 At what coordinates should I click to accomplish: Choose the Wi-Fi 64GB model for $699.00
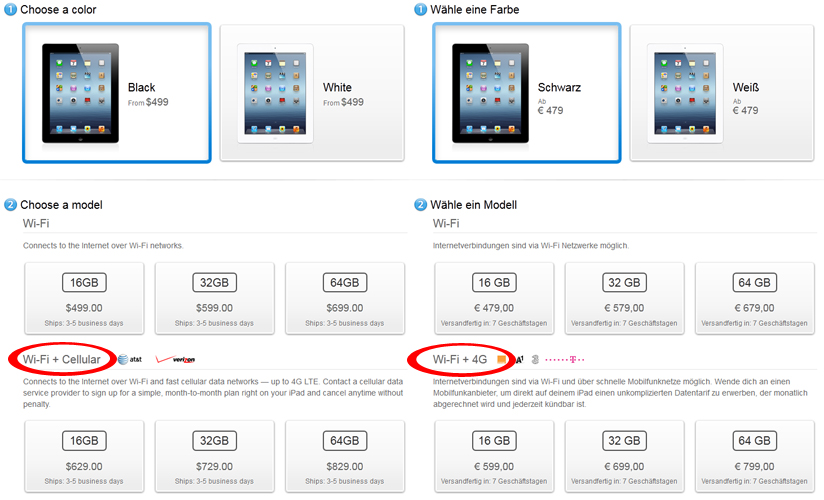point(345,298)
